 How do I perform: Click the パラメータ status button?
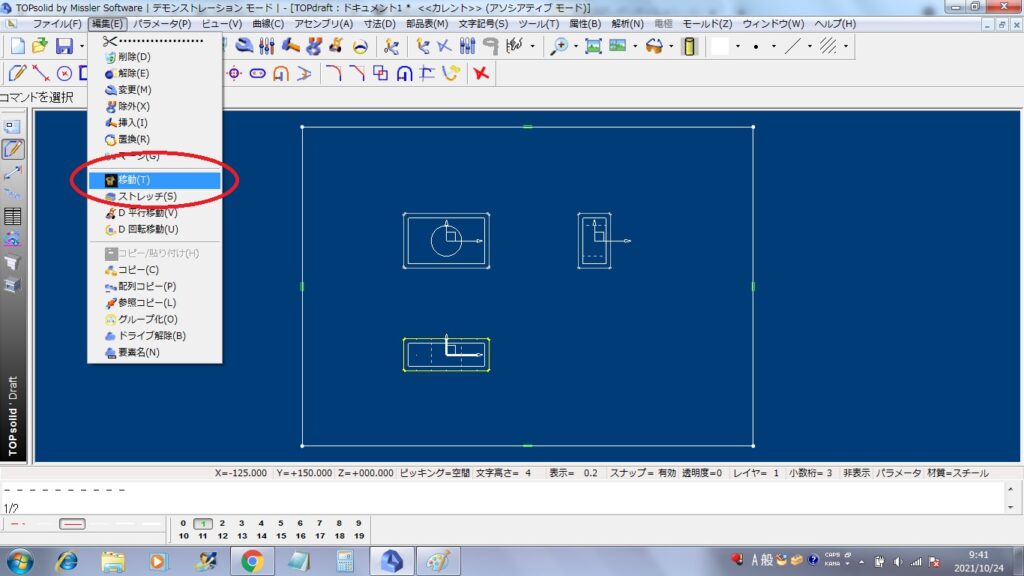pos(898,473)
